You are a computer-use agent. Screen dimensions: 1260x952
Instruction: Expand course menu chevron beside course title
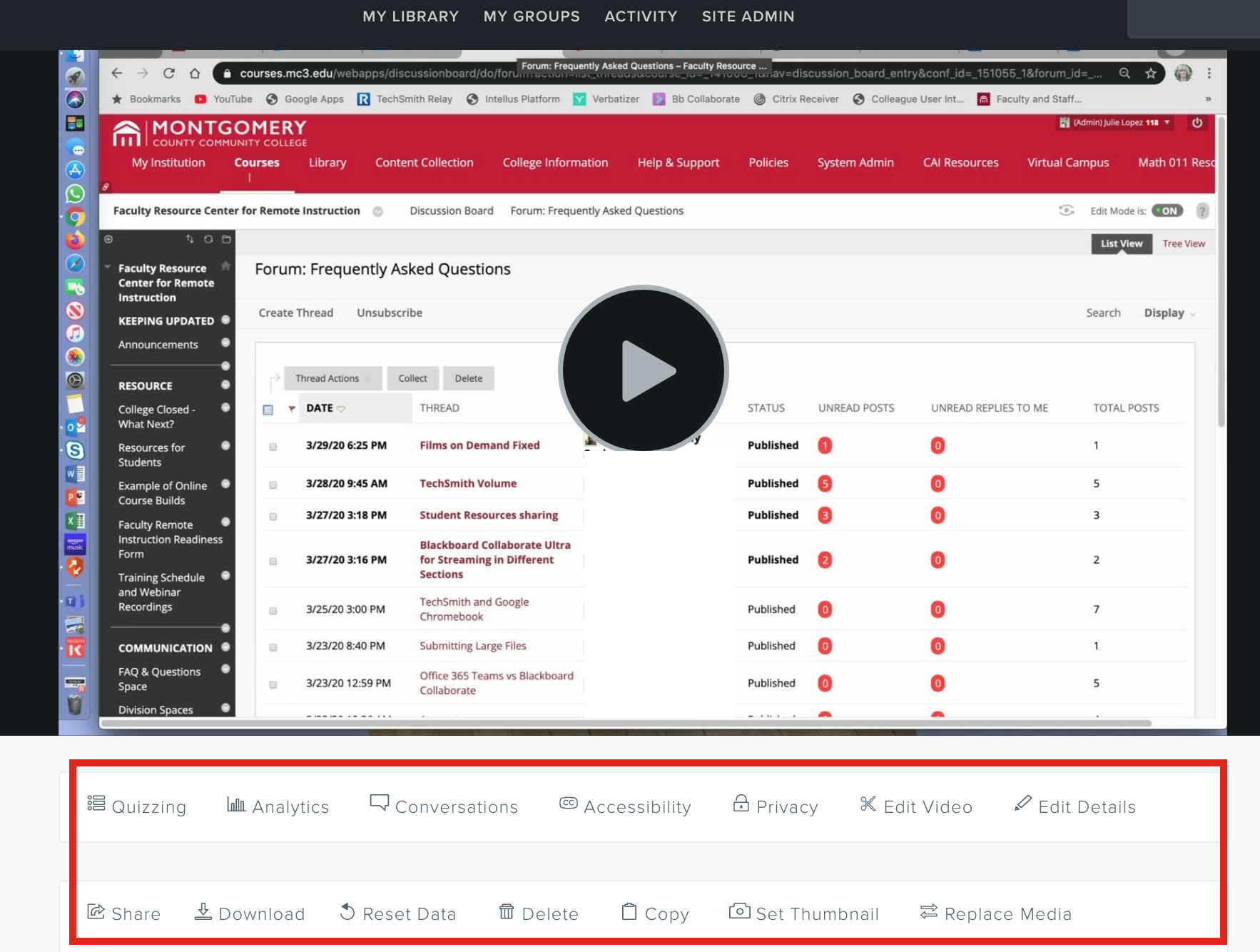[378, 211]
